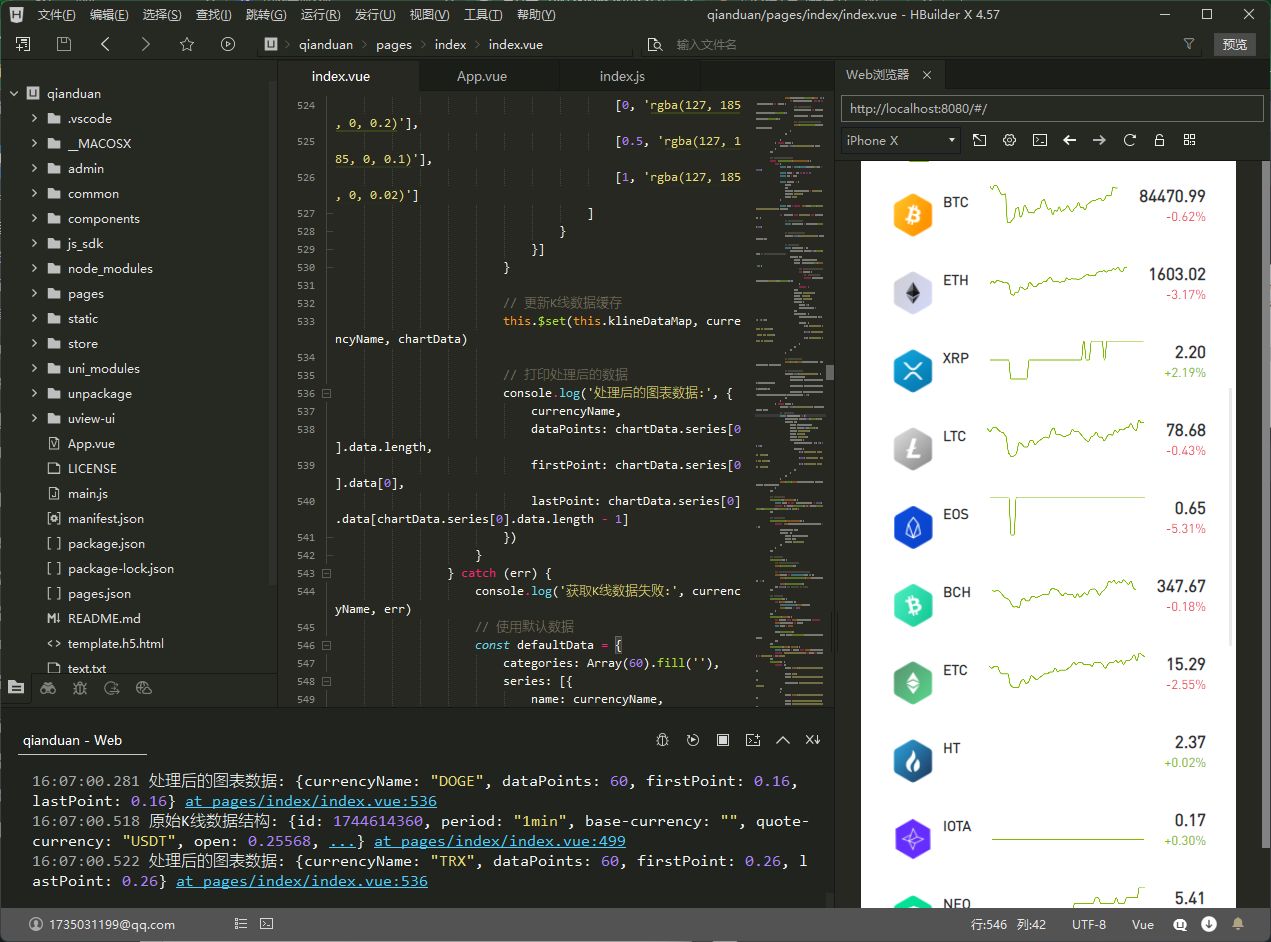Viewport: 1271px width, 942px height.
Task: Click the new terminal icon in console toolbar
Action: click(x=753, y=740)
